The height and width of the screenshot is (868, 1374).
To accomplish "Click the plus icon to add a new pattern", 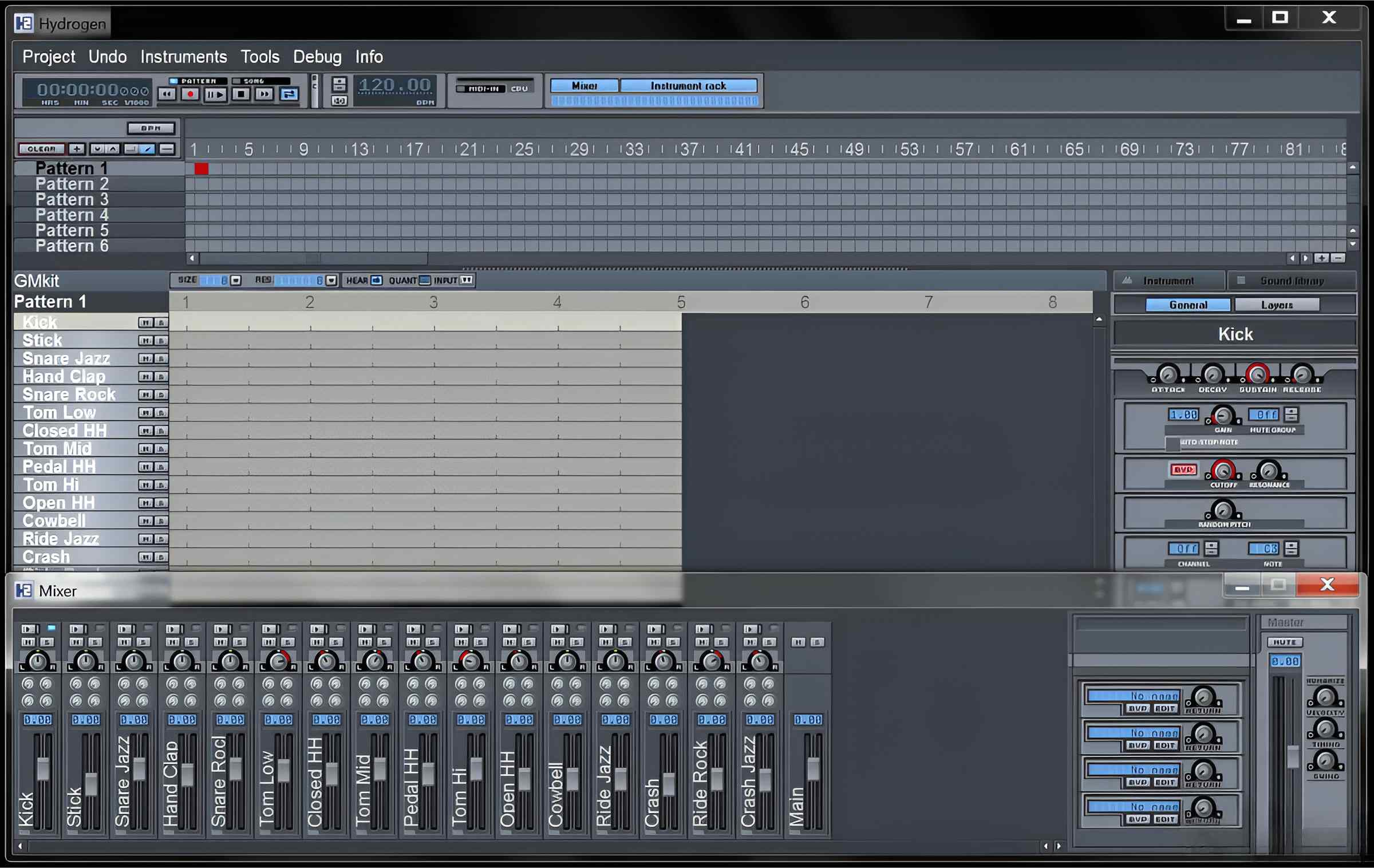I will [x=77, y=149].
